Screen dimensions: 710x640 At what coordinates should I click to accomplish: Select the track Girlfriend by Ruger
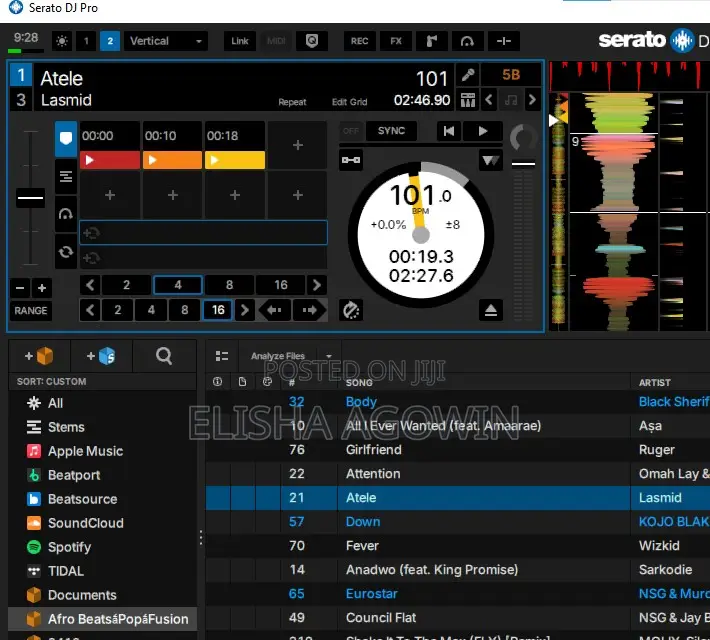point(457,450)
